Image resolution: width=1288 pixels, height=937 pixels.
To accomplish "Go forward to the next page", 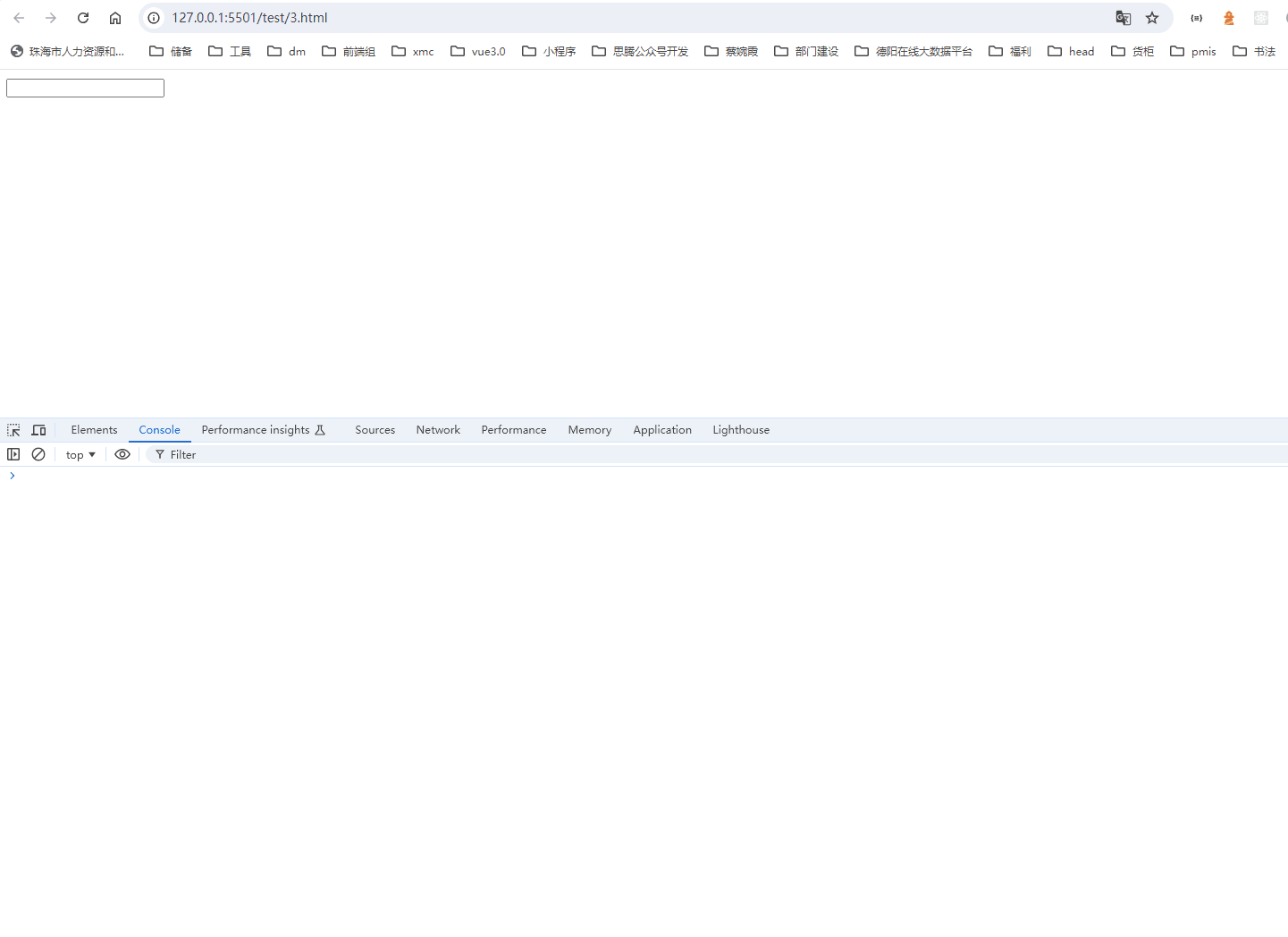I will [51, 17].
